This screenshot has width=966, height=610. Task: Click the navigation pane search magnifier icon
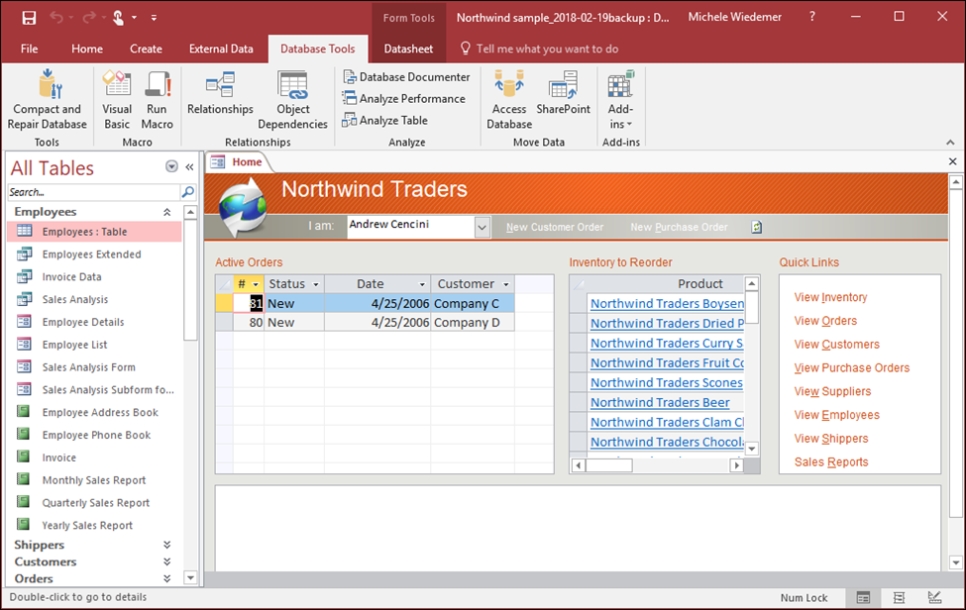point(188,192)
